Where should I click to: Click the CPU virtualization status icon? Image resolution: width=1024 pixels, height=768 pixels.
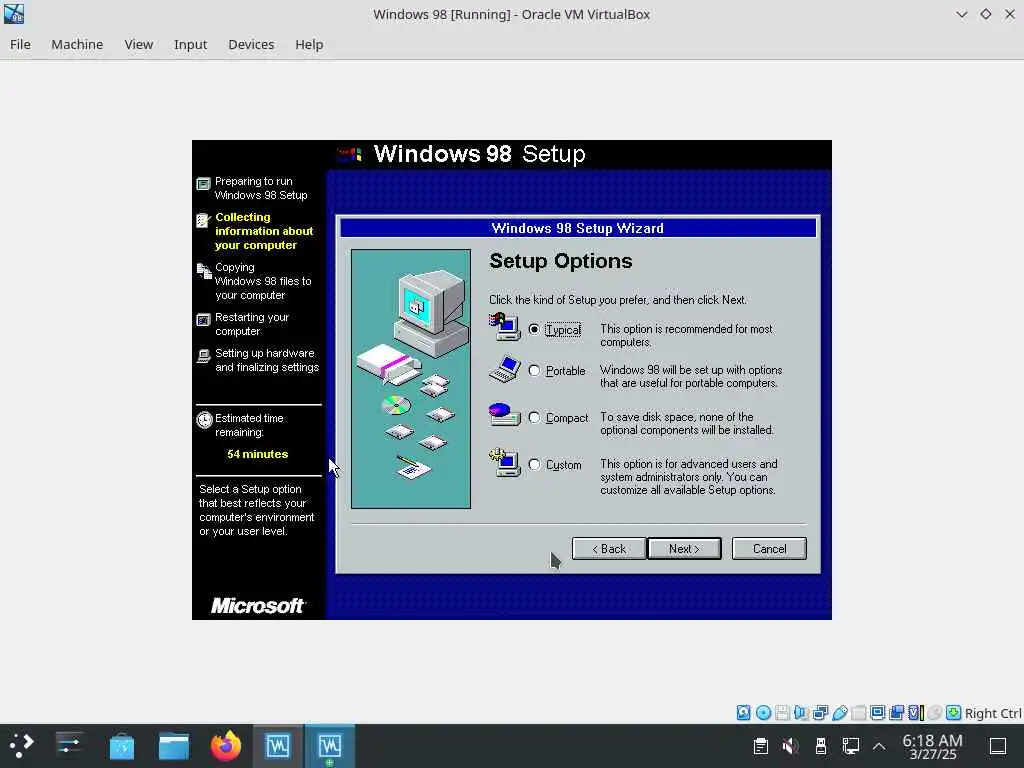coord(916,712)
